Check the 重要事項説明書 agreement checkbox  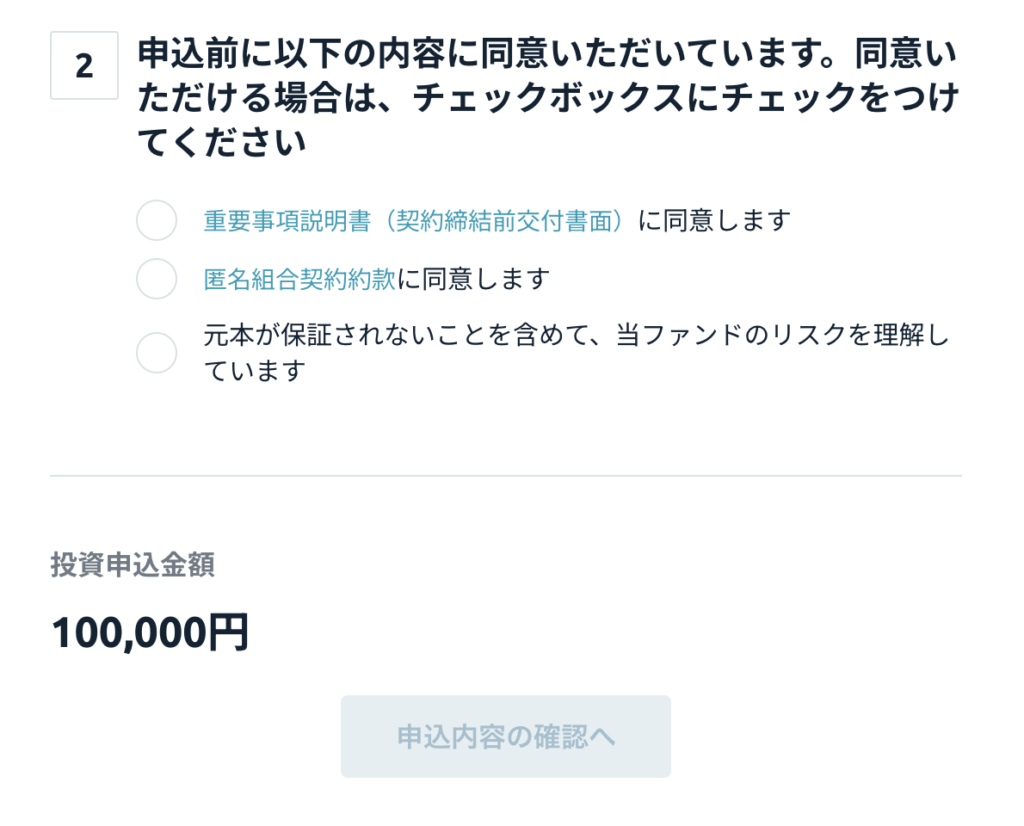[x=156, y=220]
